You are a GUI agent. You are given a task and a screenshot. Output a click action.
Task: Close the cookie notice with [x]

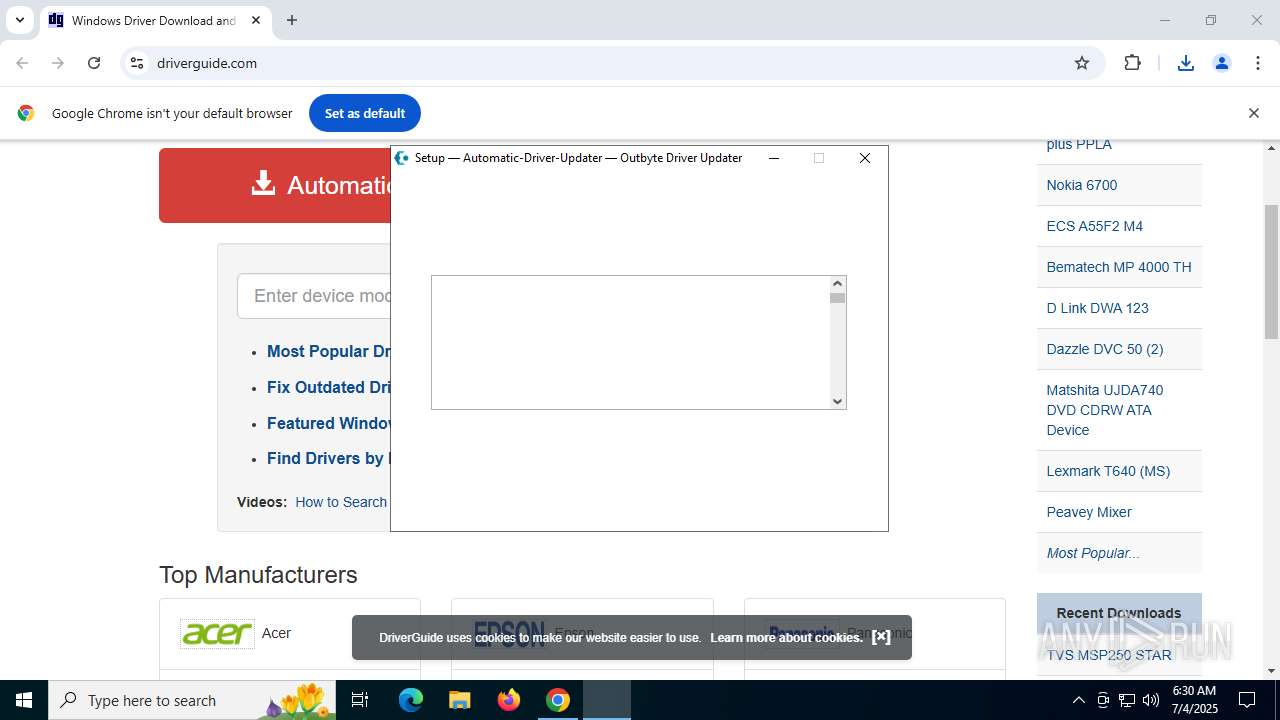tap(881, 637)
